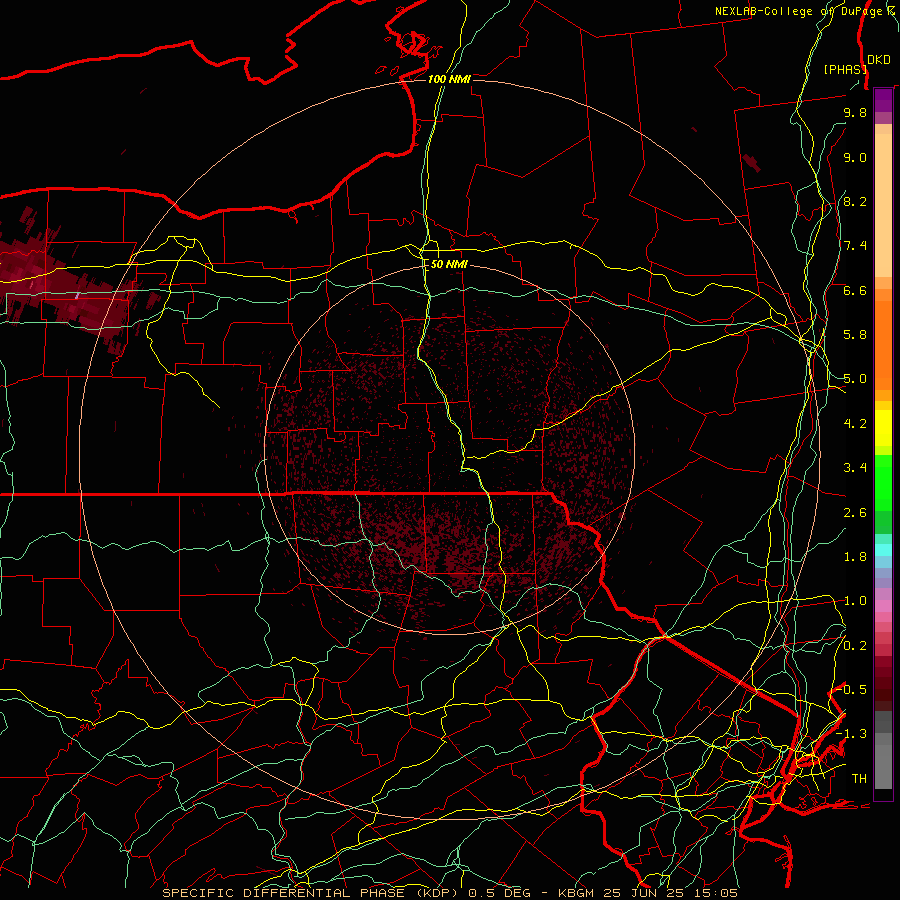Click the [PHAS] label above the color scale
The image size is (900, 900).
pos(845,69)
